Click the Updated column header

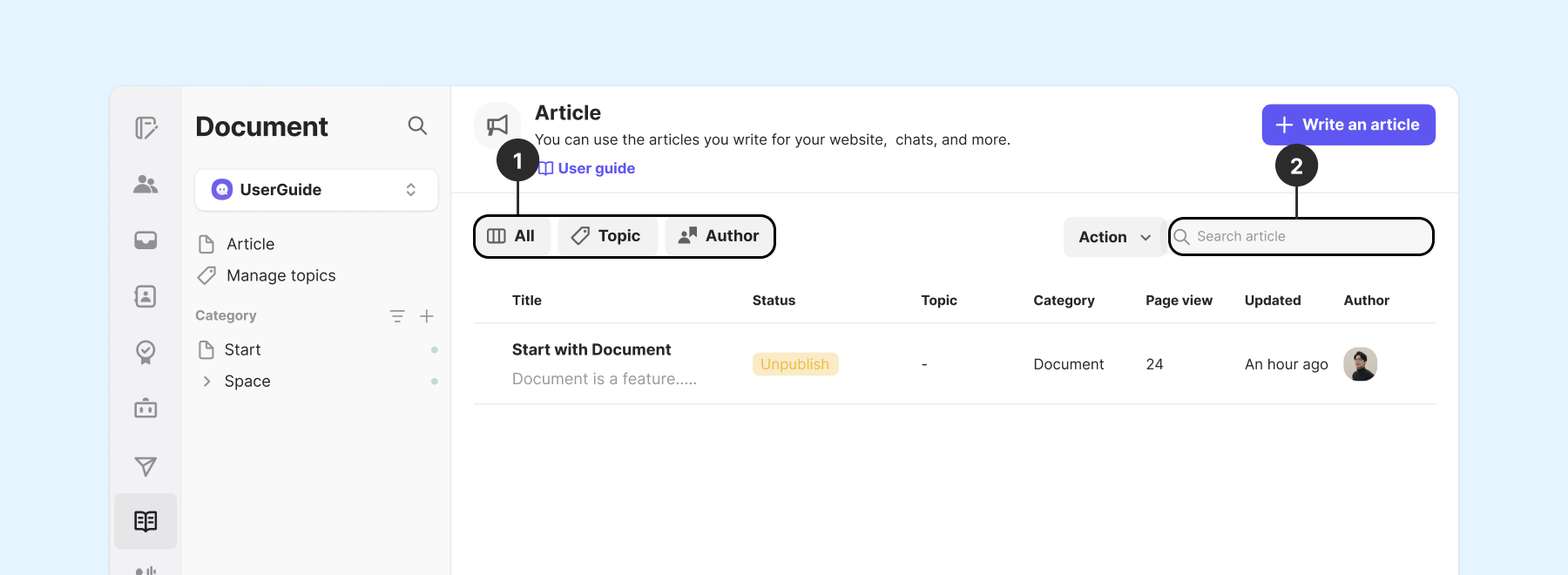coord(1273,301)
